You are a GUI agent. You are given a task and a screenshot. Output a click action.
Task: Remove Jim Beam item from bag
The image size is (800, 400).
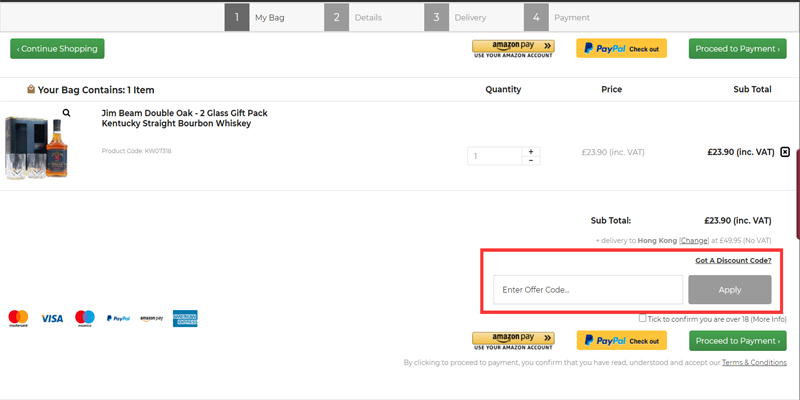coord(785,152)
